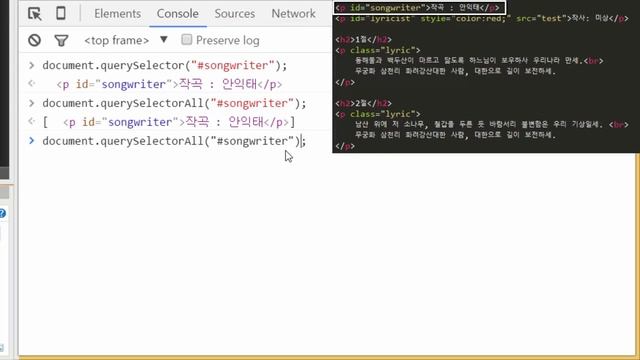Go to the Network tab
Viewport: 640px width, 360px height.
293,13
